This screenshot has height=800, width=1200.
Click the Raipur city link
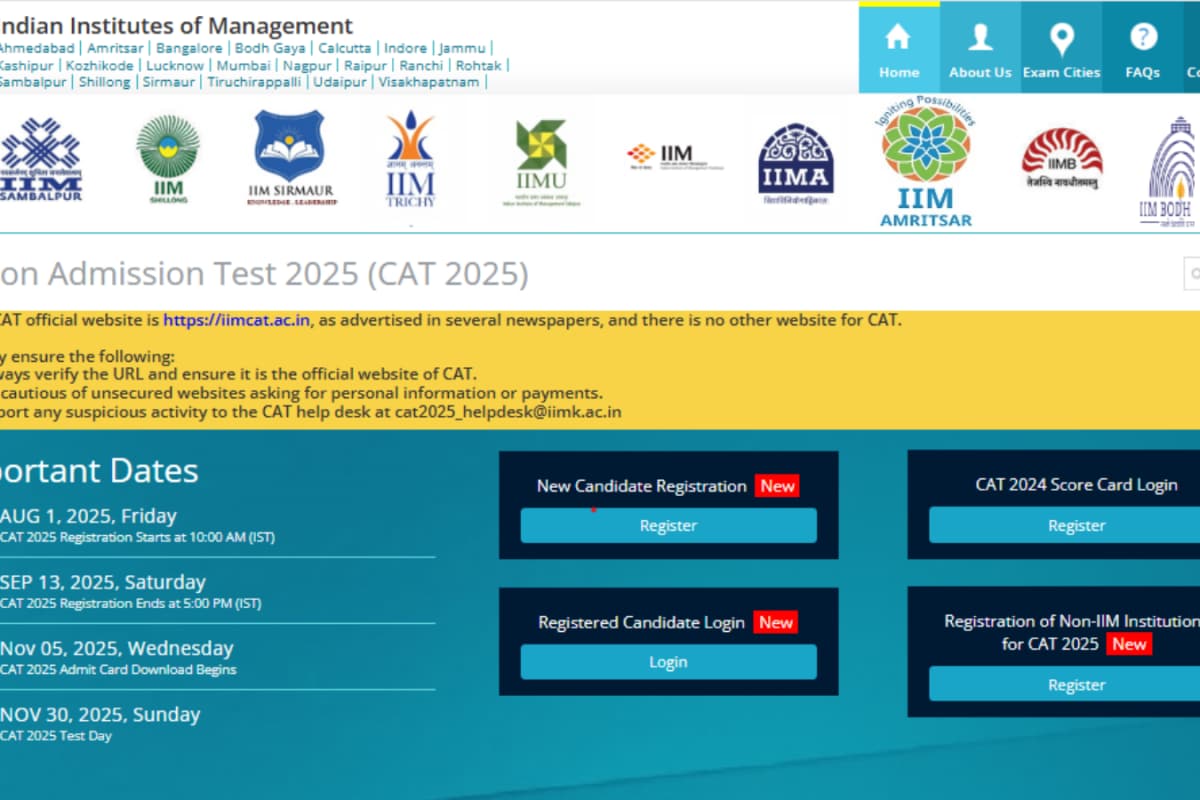pyautogui.click(x=366, y=65)
